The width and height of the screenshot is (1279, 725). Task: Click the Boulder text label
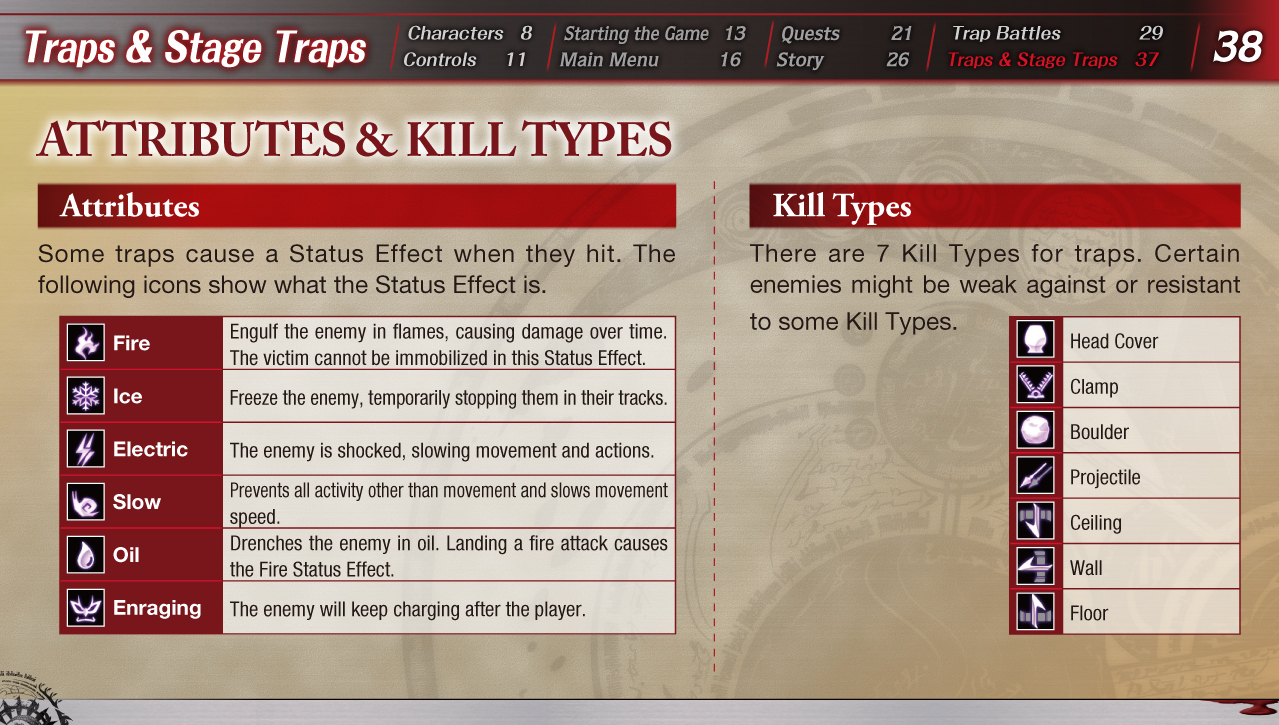[1099, 432]
